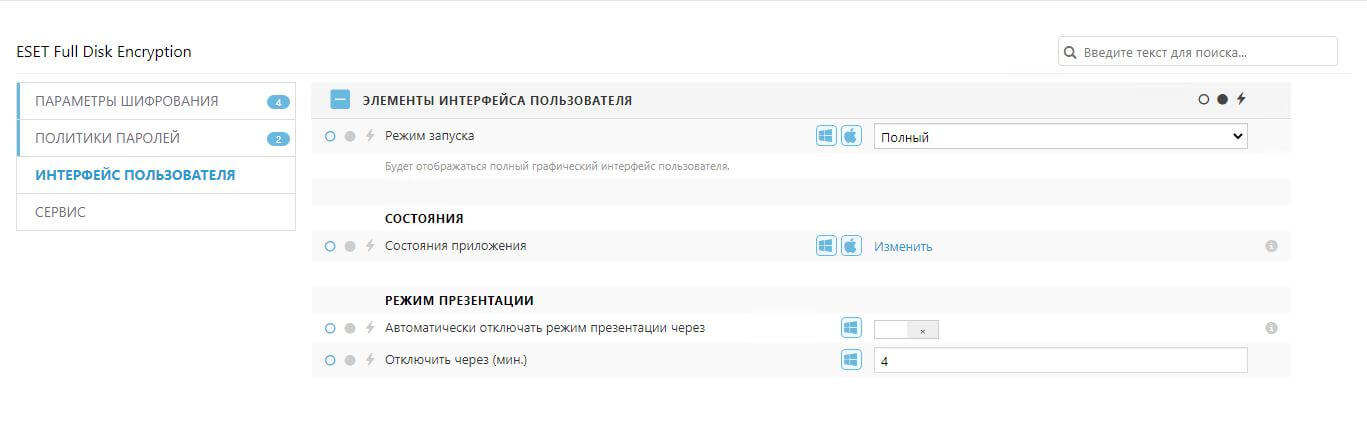Select the apply dot for Состояния приложения

pos(350,246)
